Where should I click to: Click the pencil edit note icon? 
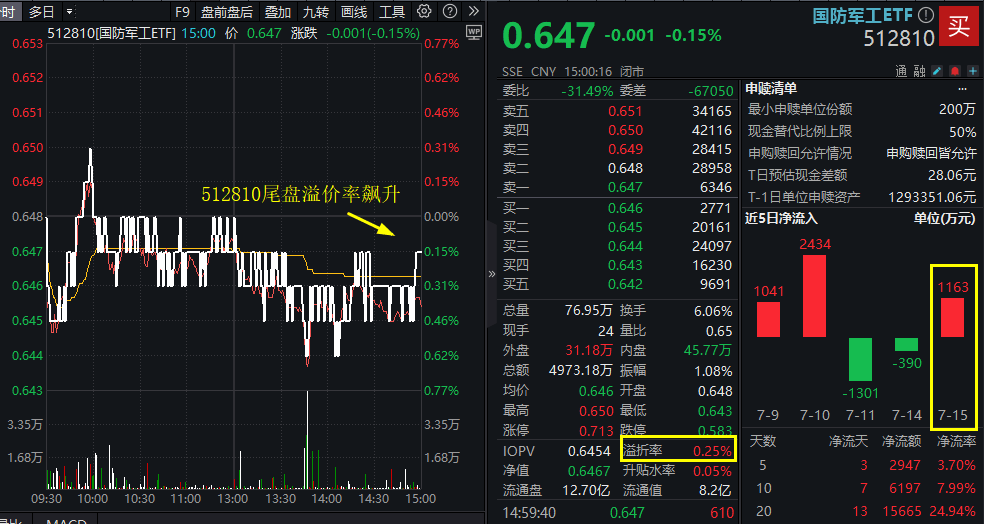pyautogui.click(x=937, y=71)
